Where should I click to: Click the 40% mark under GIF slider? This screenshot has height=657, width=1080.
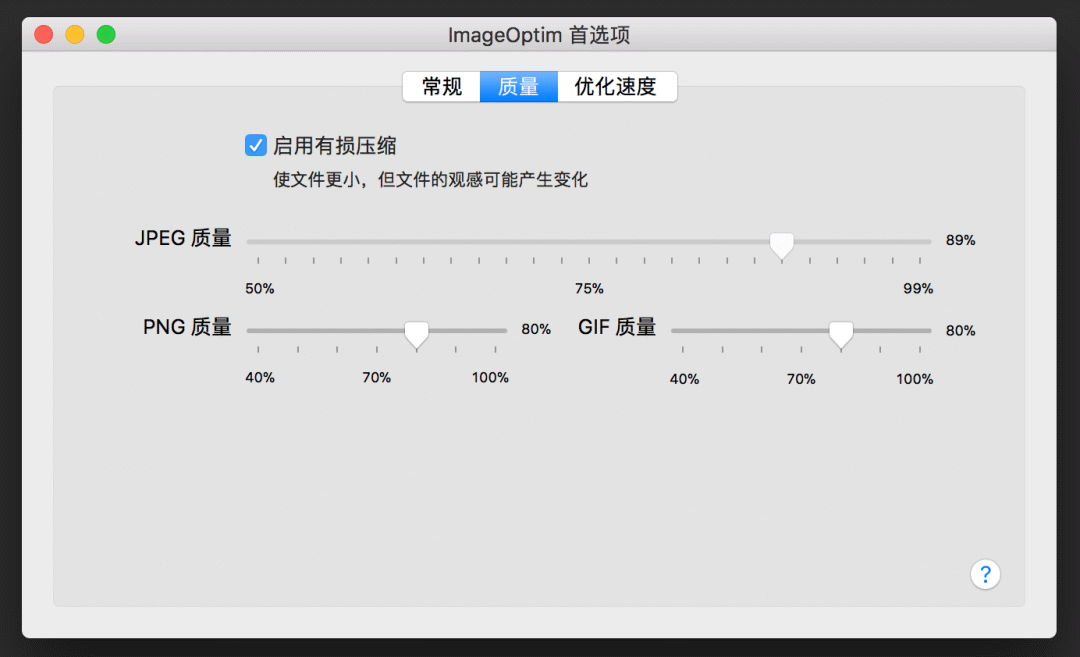[x=684, y=378]
